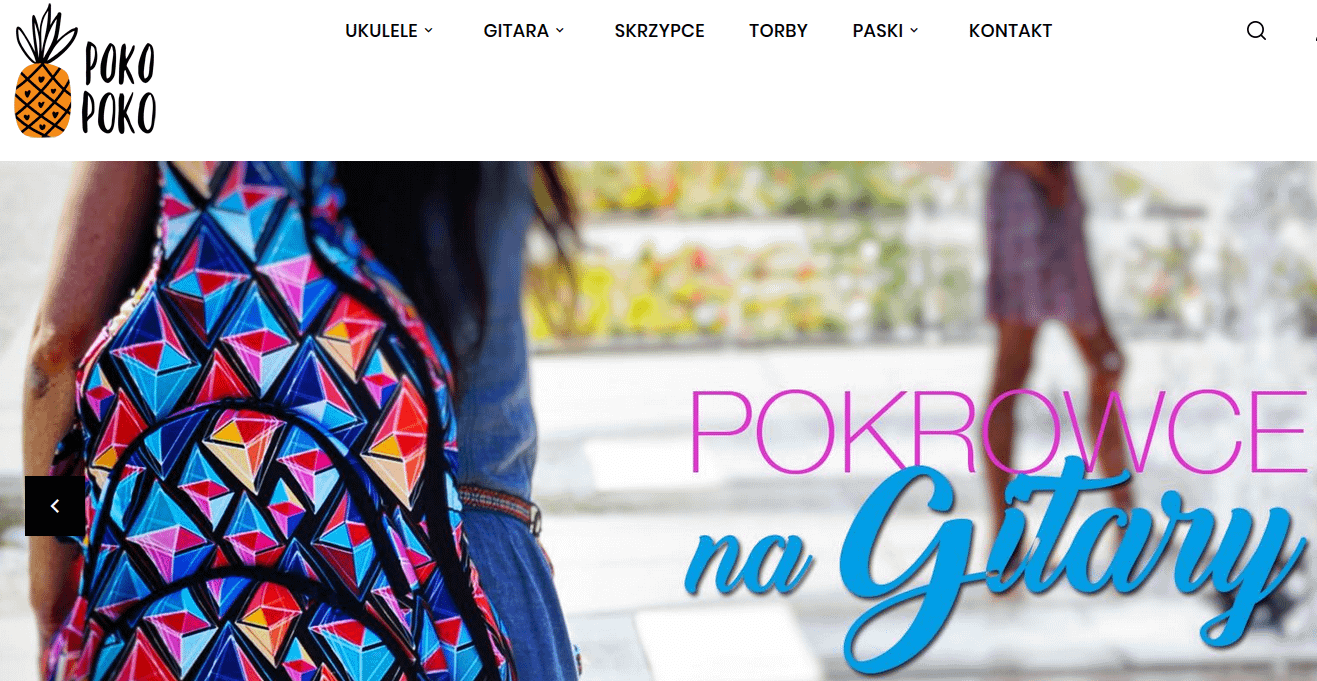Open the Kontakt page
The width and height of the screenshot is (1317, 681).
coord(1010,31)
